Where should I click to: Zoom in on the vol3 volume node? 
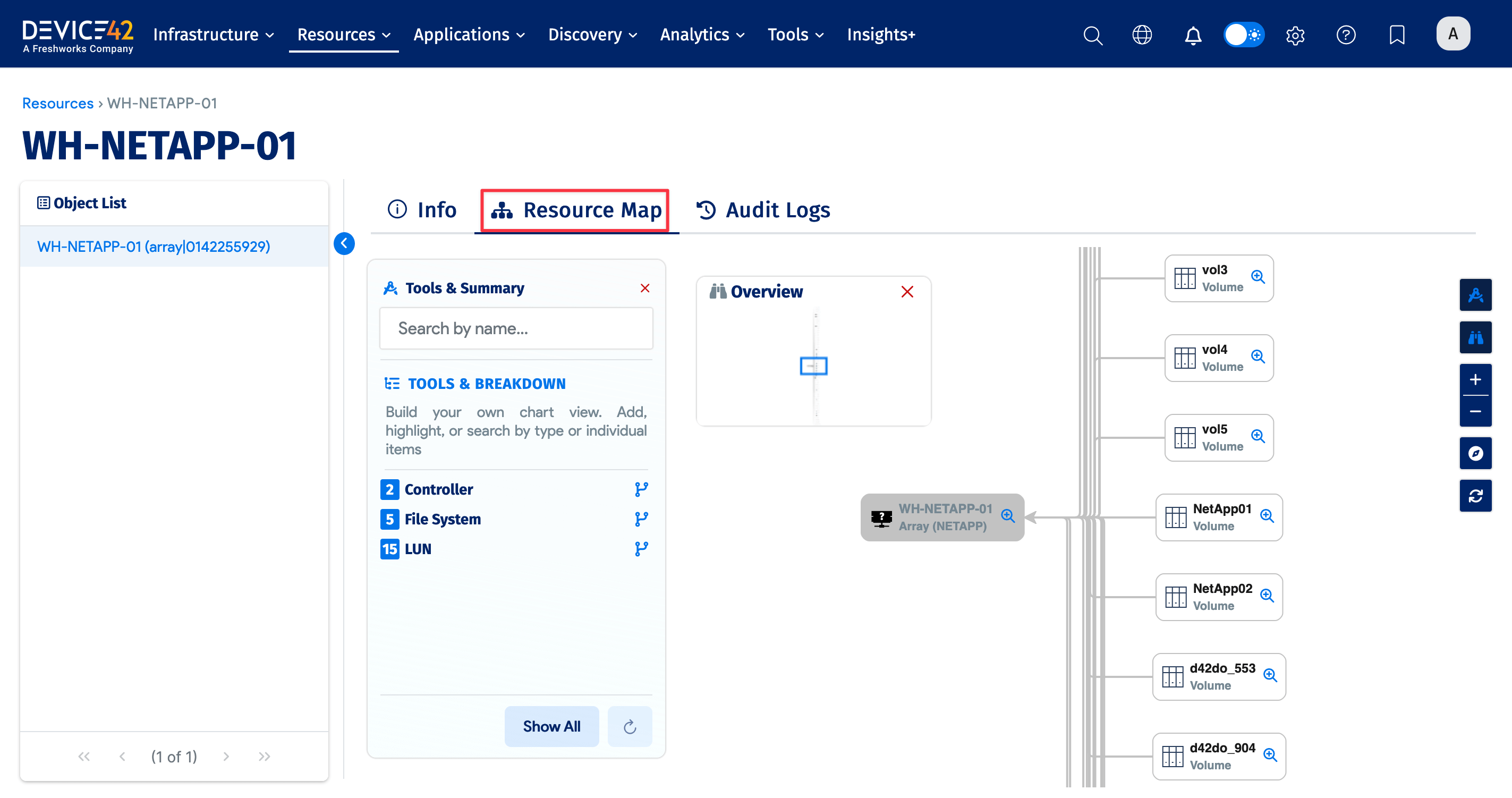click(1258, 276)
